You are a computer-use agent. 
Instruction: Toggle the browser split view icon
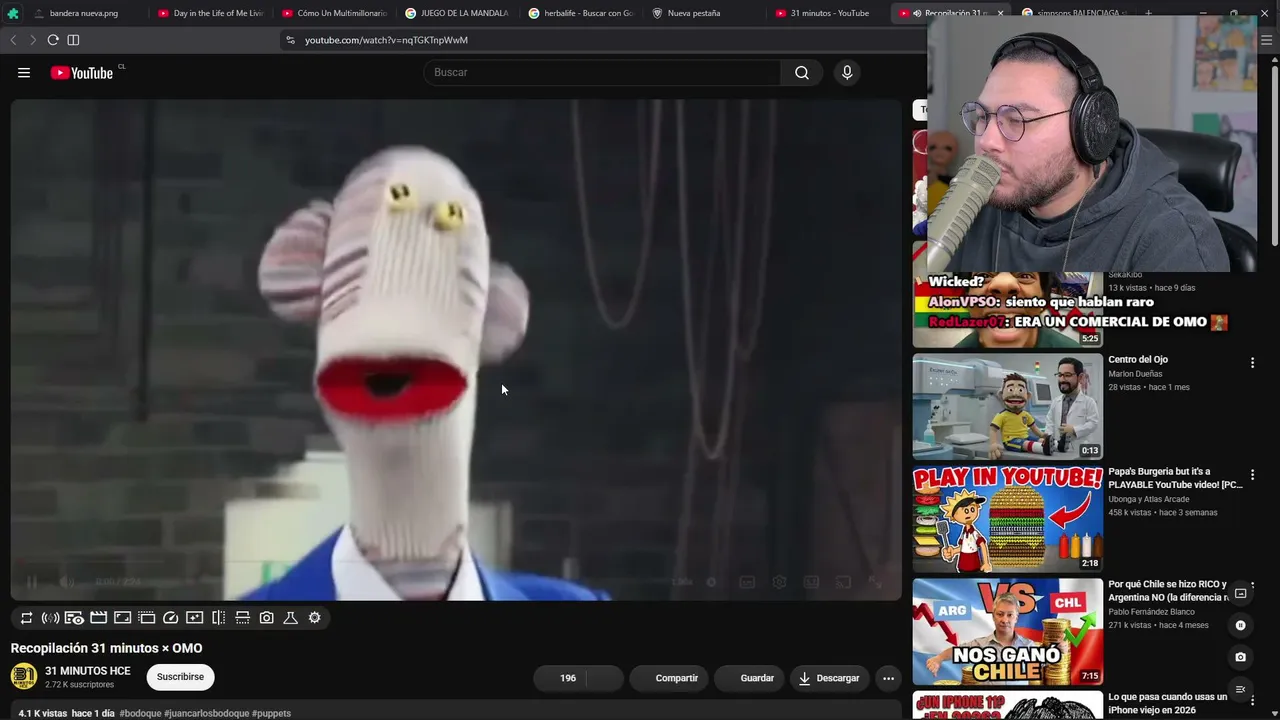(x=73, y=40)
